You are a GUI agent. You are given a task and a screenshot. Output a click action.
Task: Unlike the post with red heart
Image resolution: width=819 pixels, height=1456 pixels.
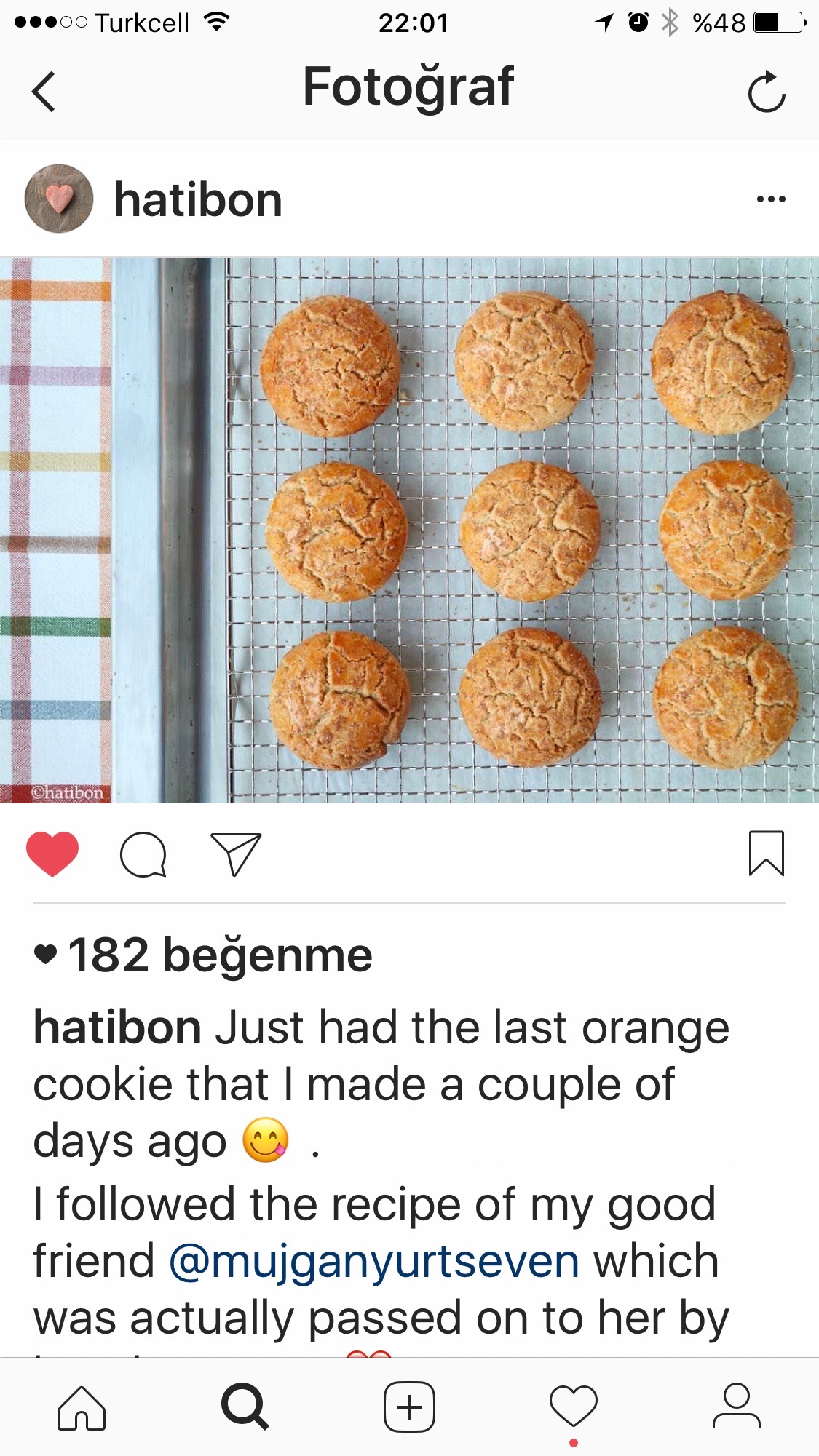tap(52, 854)
